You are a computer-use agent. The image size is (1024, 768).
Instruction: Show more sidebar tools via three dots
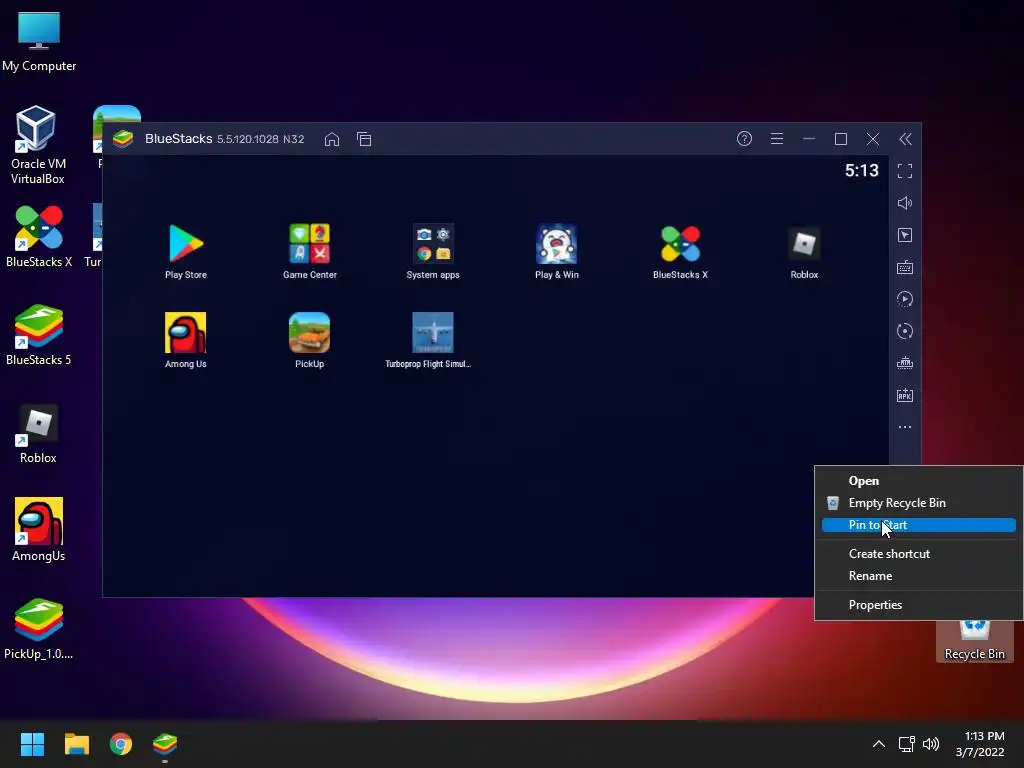(x=904, y=427)
